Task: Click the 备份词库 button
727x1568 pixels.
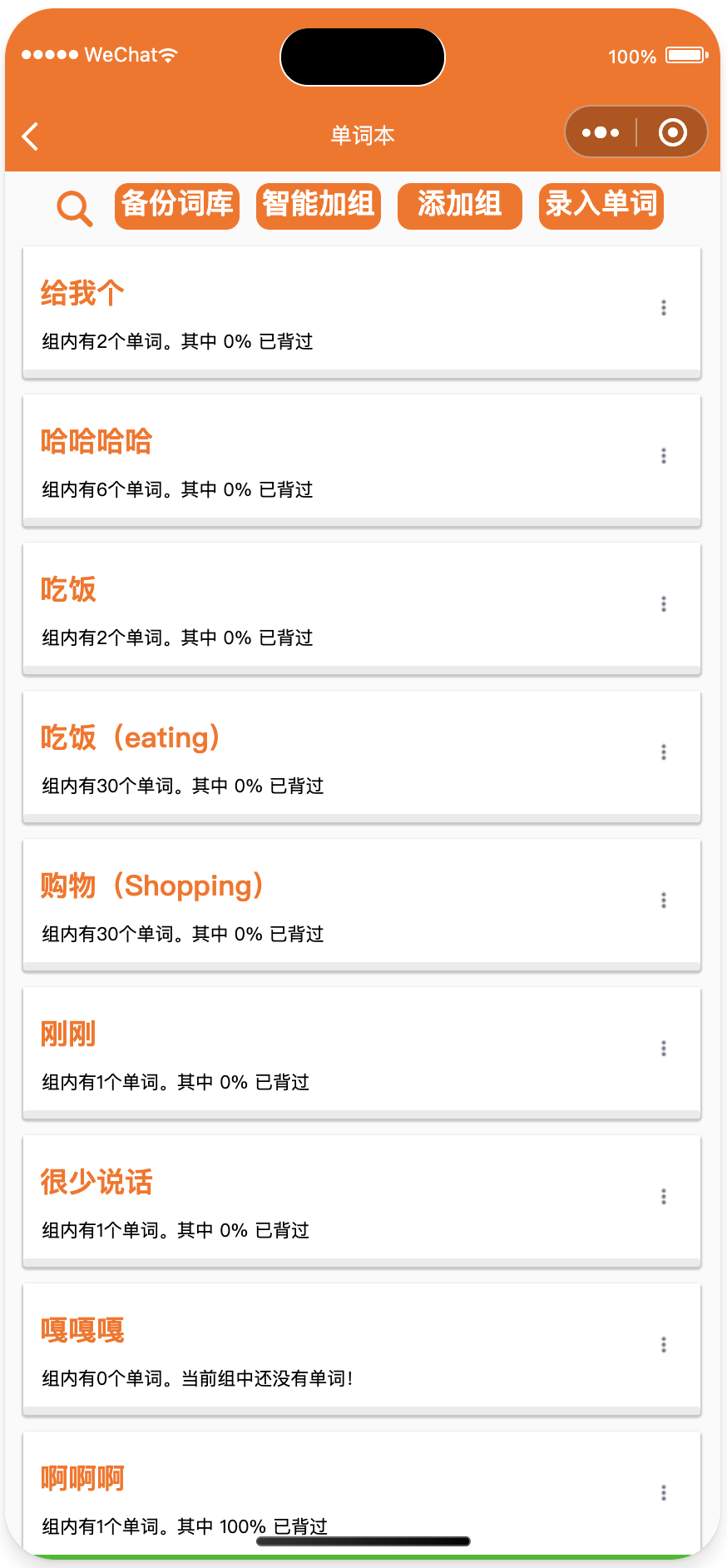Action: tap(177, 206)
